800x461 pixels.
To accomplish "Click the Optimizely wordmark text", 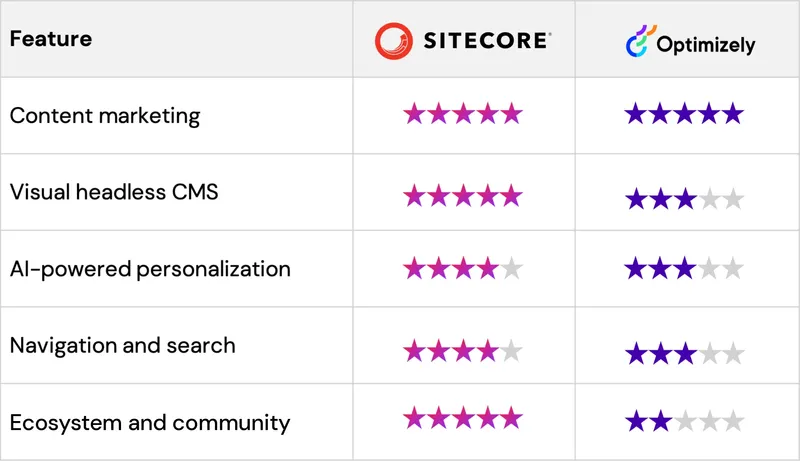I will 706,45.
